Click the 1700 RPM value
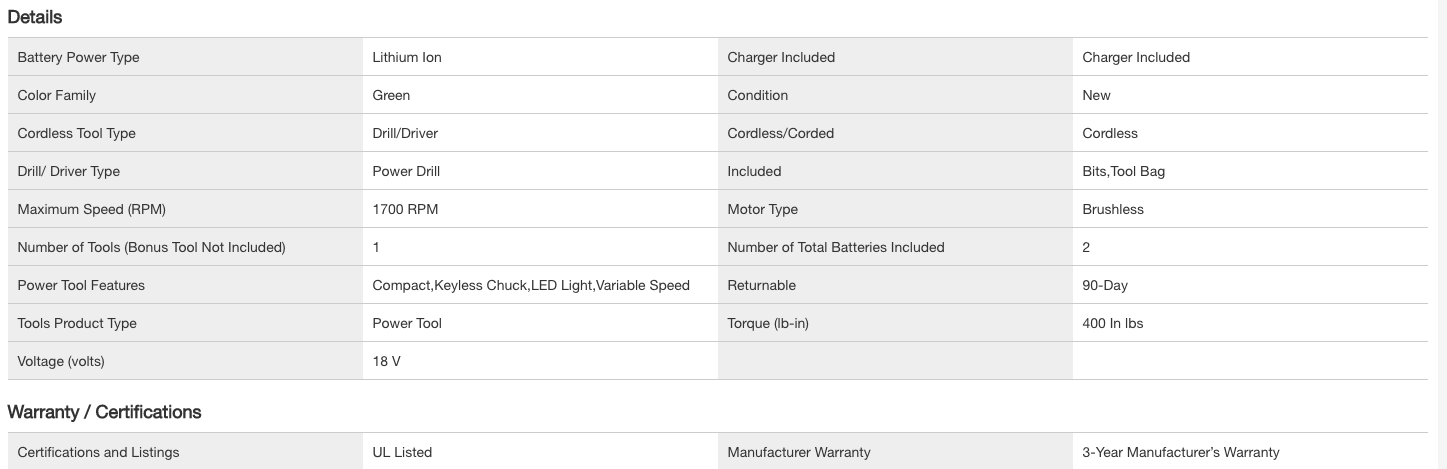Viewport: 1447px width, 469px height. coord(405,209)
